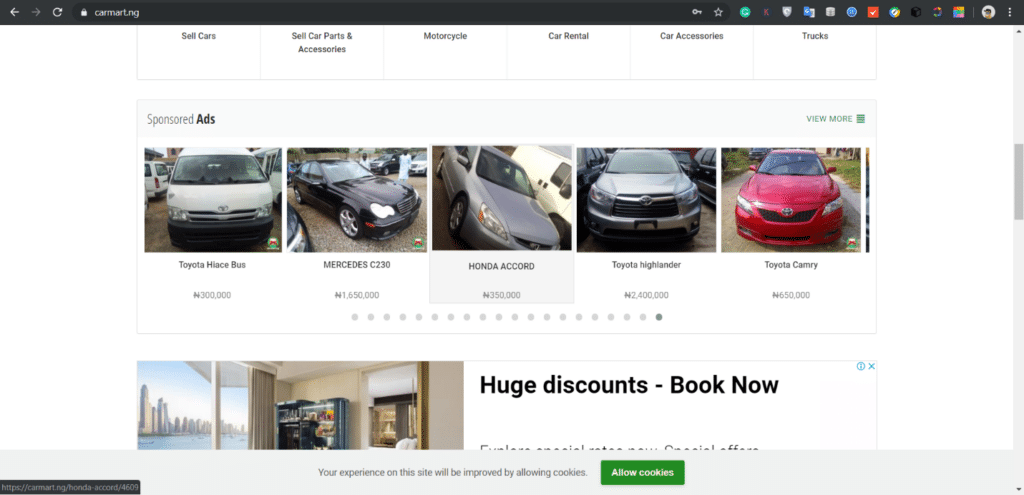This screenshot has width=1024, height=495.
Task: Open the blue circle extension icon
Action: (x=852, y=12)
